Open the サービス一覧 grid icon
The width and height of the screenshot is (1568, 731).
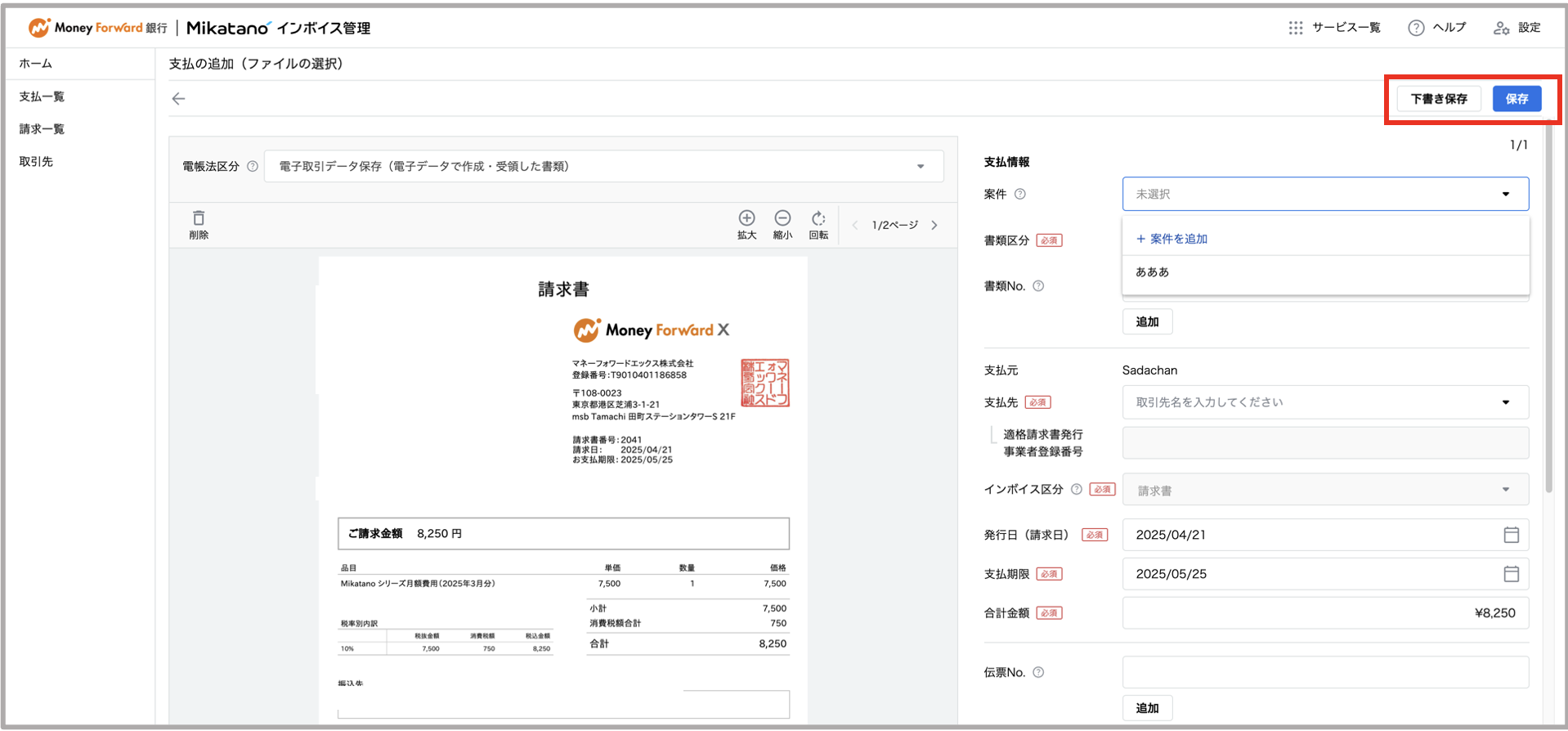click(1296, 28)
